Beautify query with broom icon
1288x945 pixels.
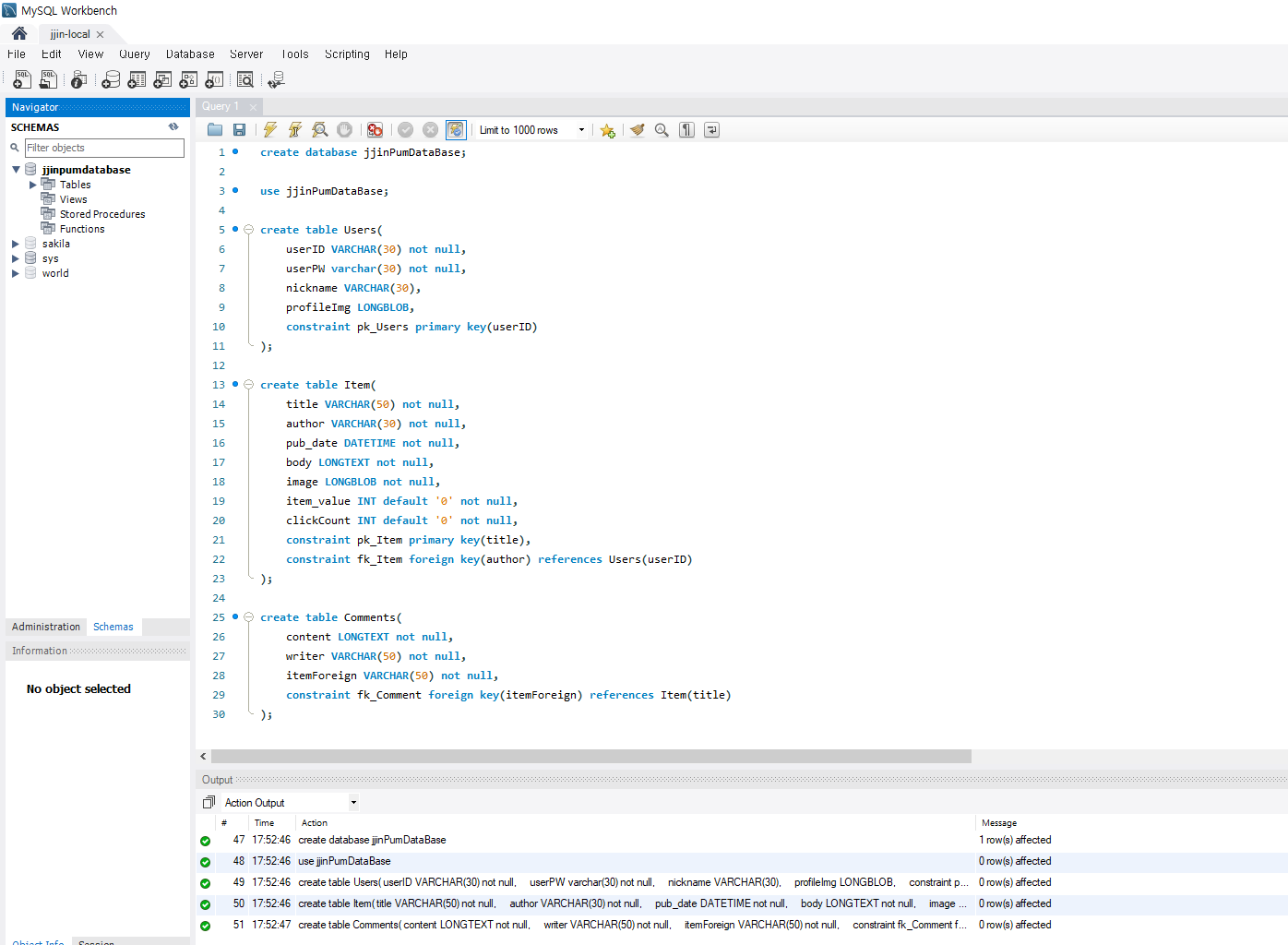[x=638, y=130]
